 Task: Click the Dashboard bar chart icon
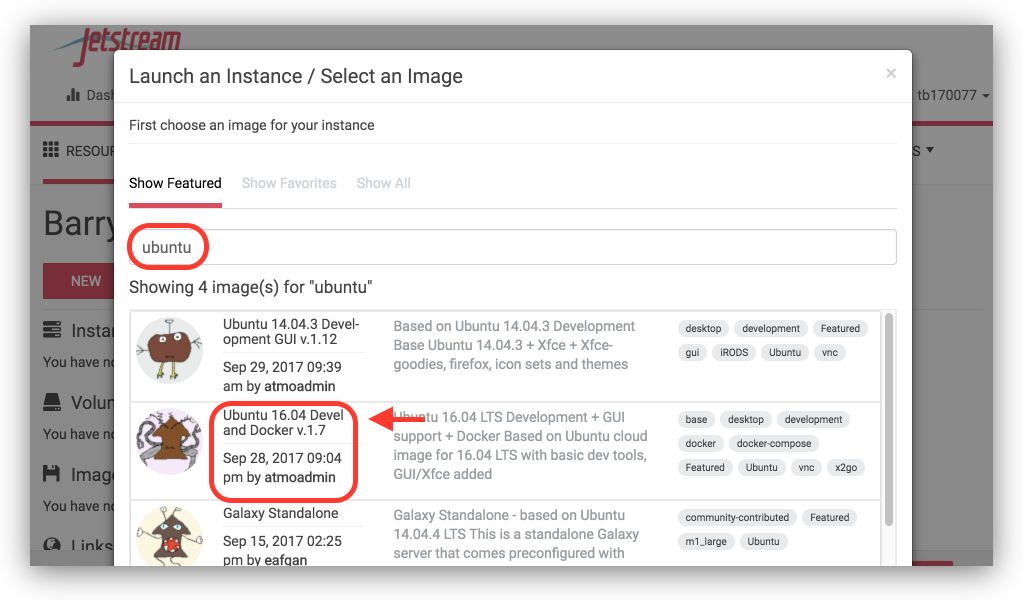(x=73, y=96)
